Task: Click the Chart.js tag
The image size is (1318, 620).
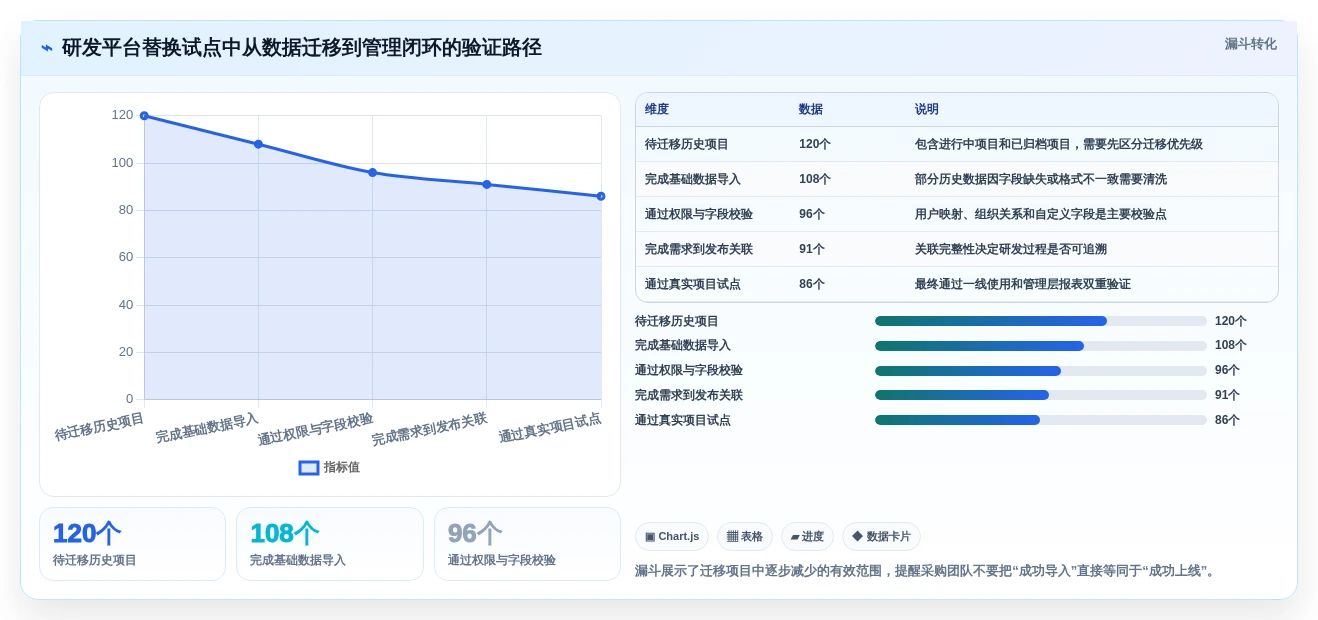Action: (x=672, y=537)
